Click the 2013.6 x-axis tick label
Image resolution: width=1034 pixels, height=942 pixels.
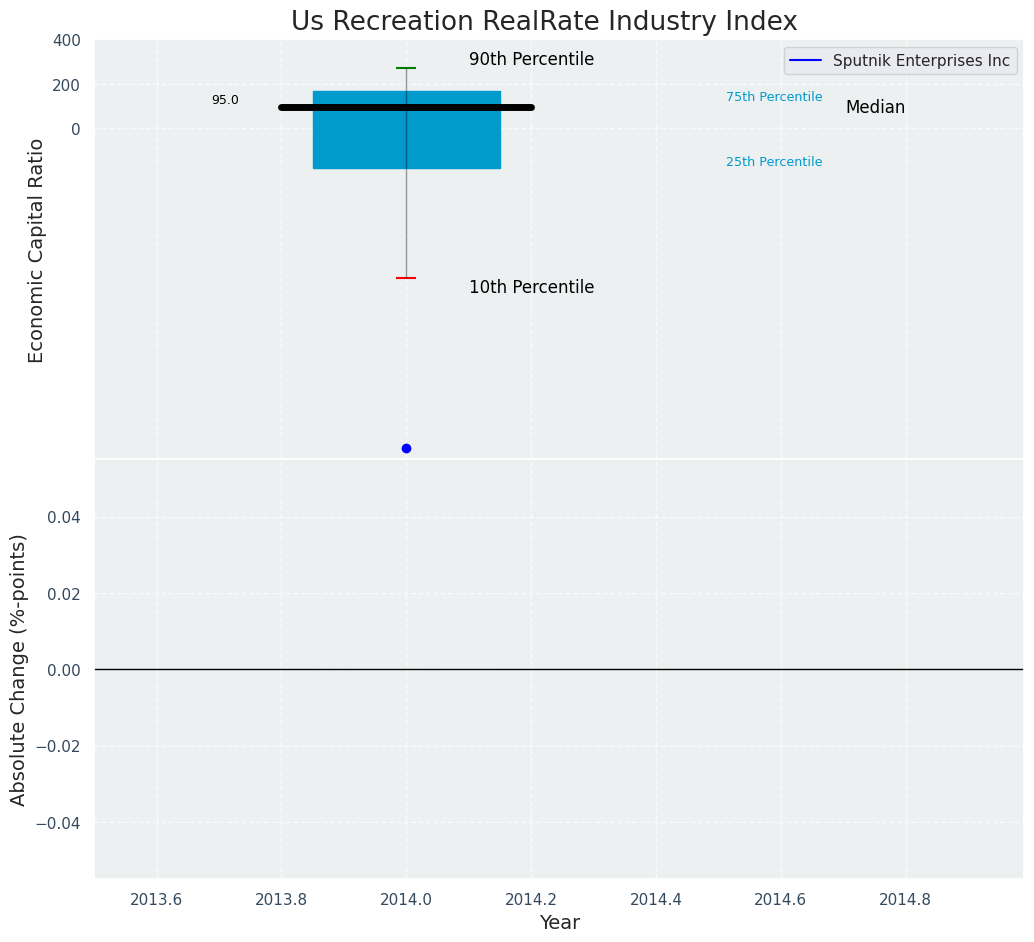(x=156, y=899)
